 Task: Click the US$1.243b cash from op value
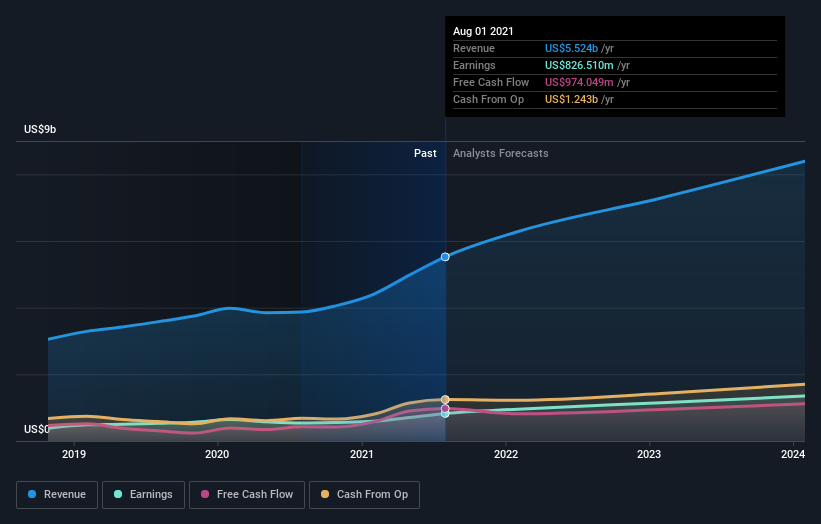(571, 99)
